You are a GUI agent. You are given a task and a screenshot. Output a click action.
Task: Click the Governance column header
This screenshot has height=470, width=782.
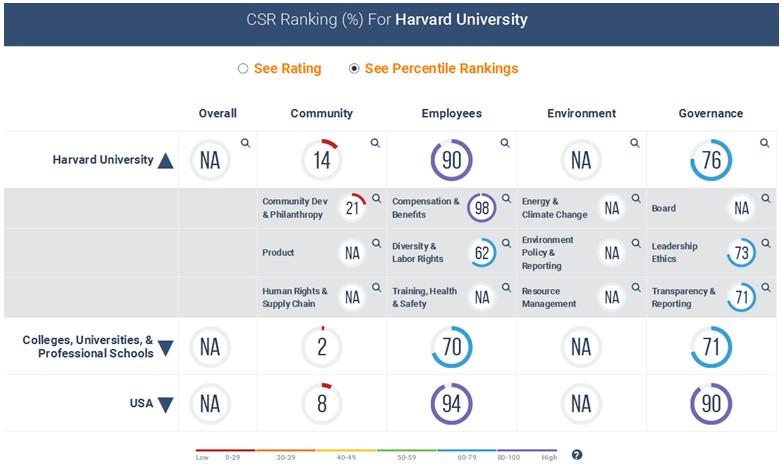(711, 113)
